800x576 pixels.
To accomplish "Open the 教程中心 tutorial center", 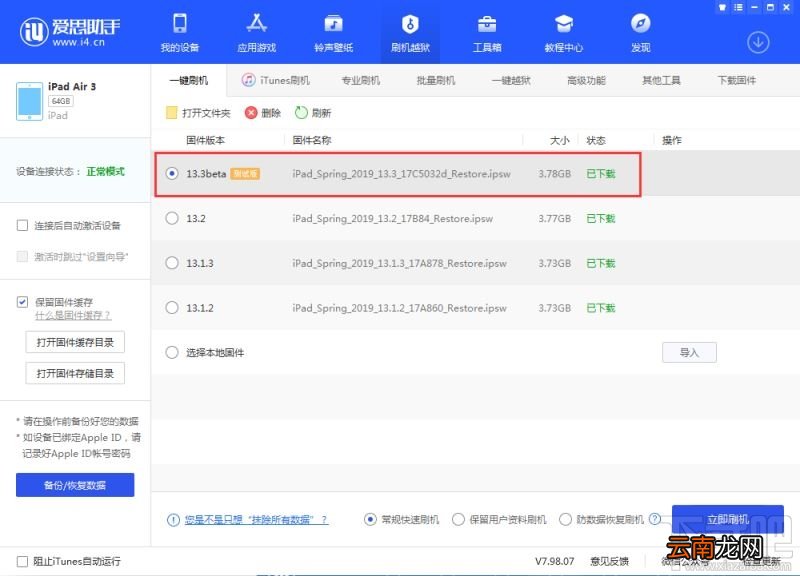I will pos(564,33).
